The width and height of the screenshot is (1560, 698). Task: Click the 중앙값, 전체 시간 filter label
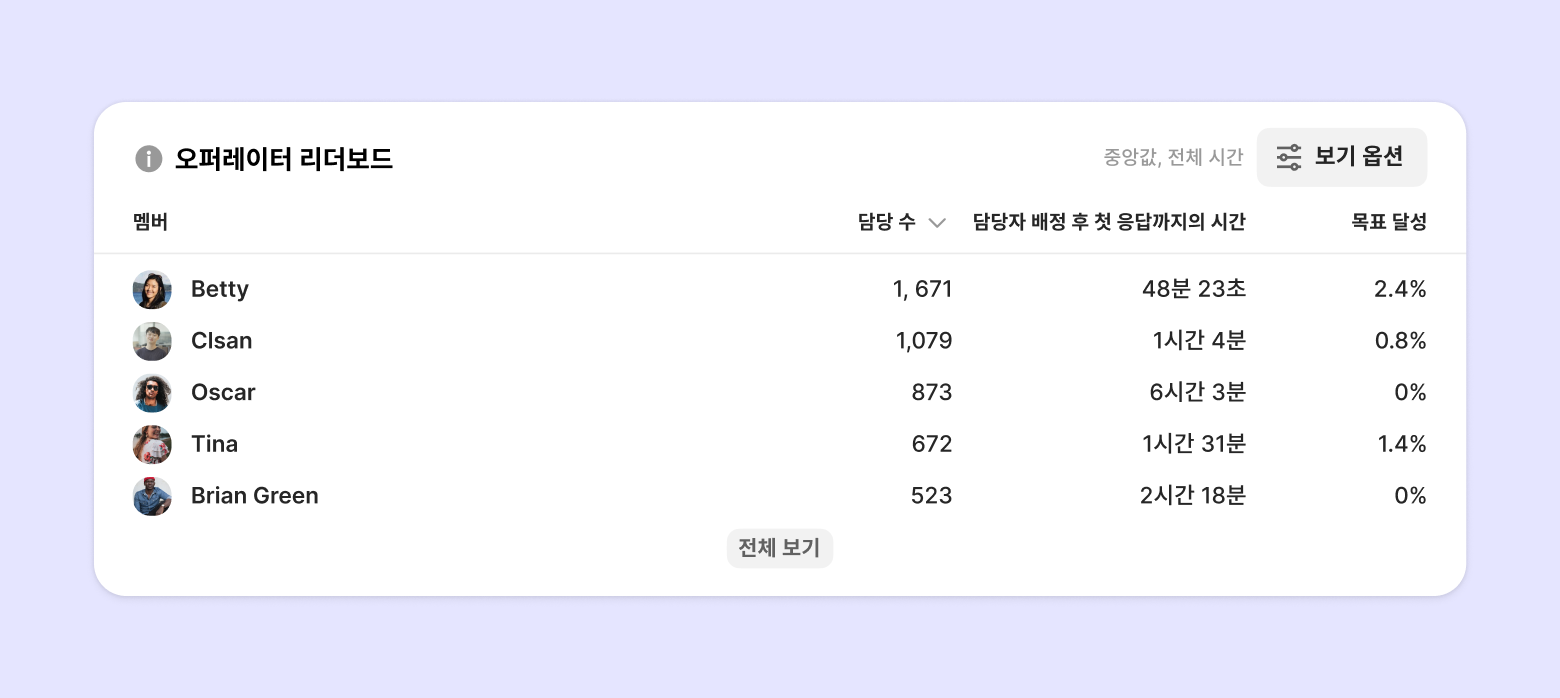(1173, 157)
